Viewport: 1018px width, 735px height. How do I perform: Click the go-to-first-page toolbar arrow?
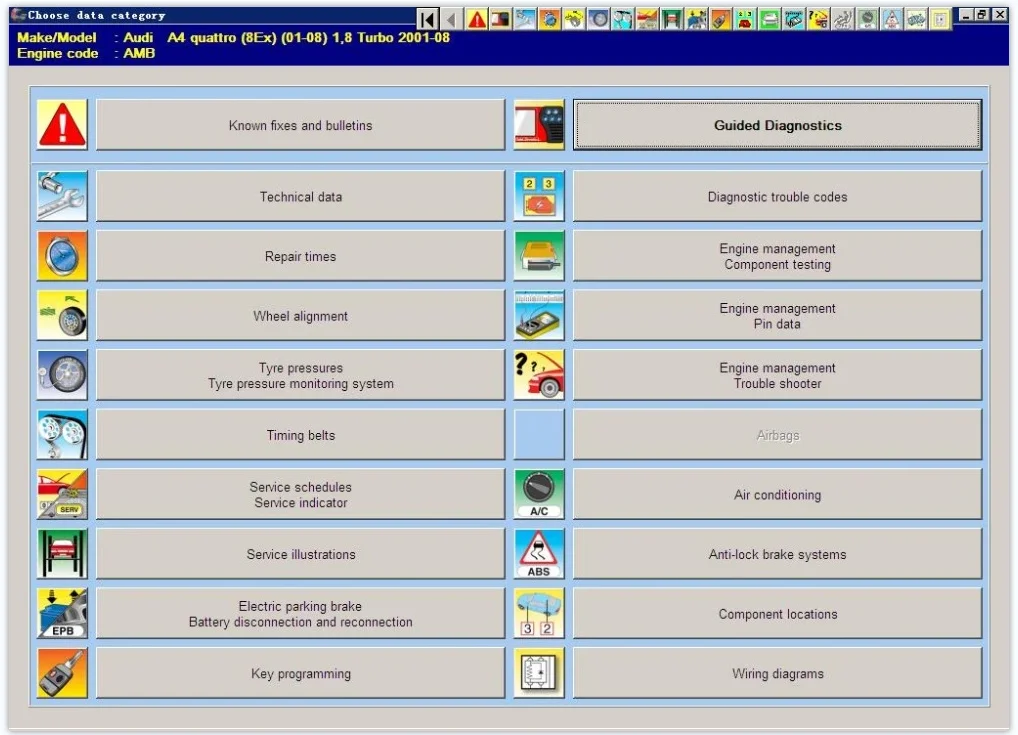point(428,19)
